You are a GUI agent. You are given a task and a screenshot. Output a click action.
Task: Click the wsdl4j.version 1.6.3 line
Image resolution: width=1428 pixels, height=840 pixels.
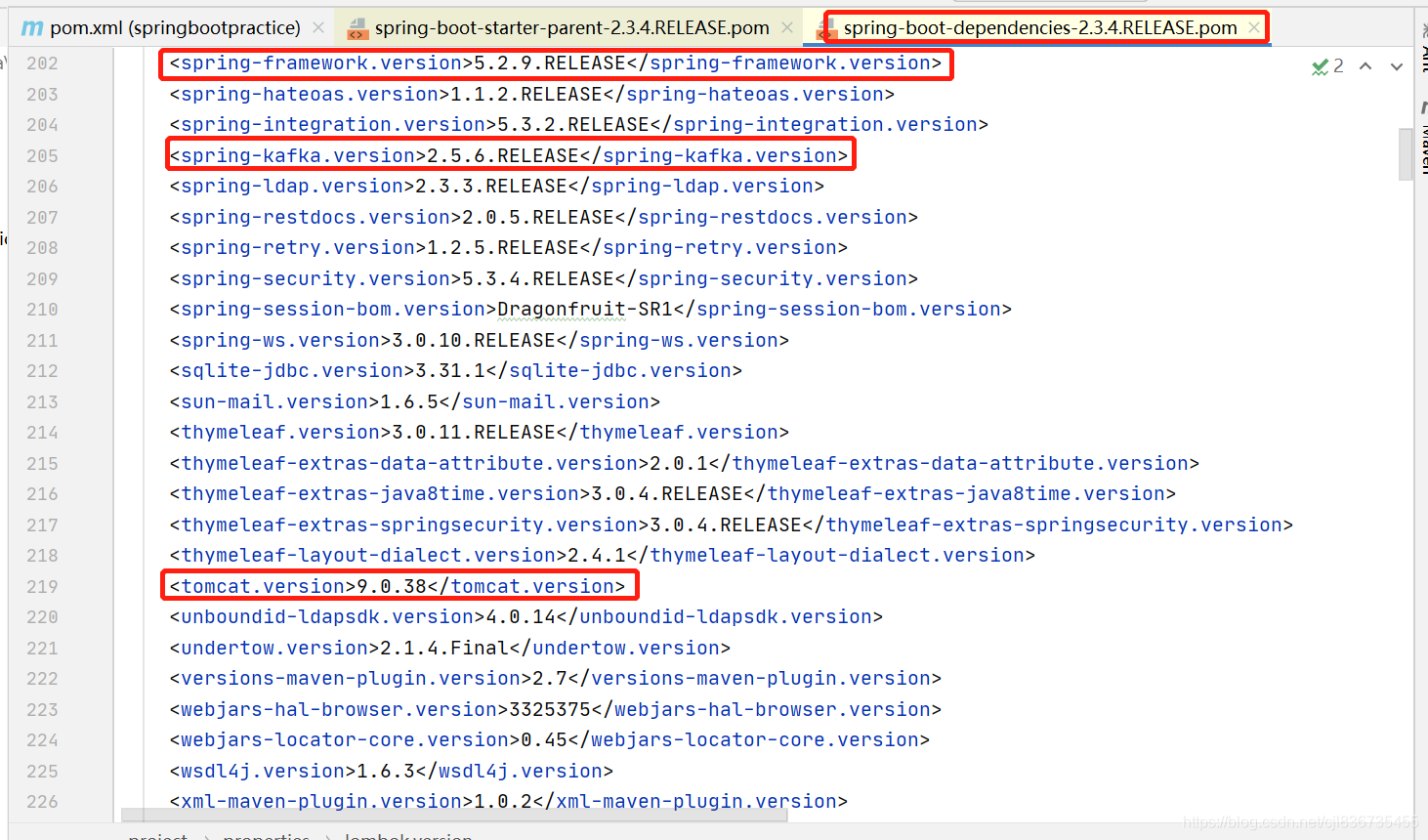point(392,772)
